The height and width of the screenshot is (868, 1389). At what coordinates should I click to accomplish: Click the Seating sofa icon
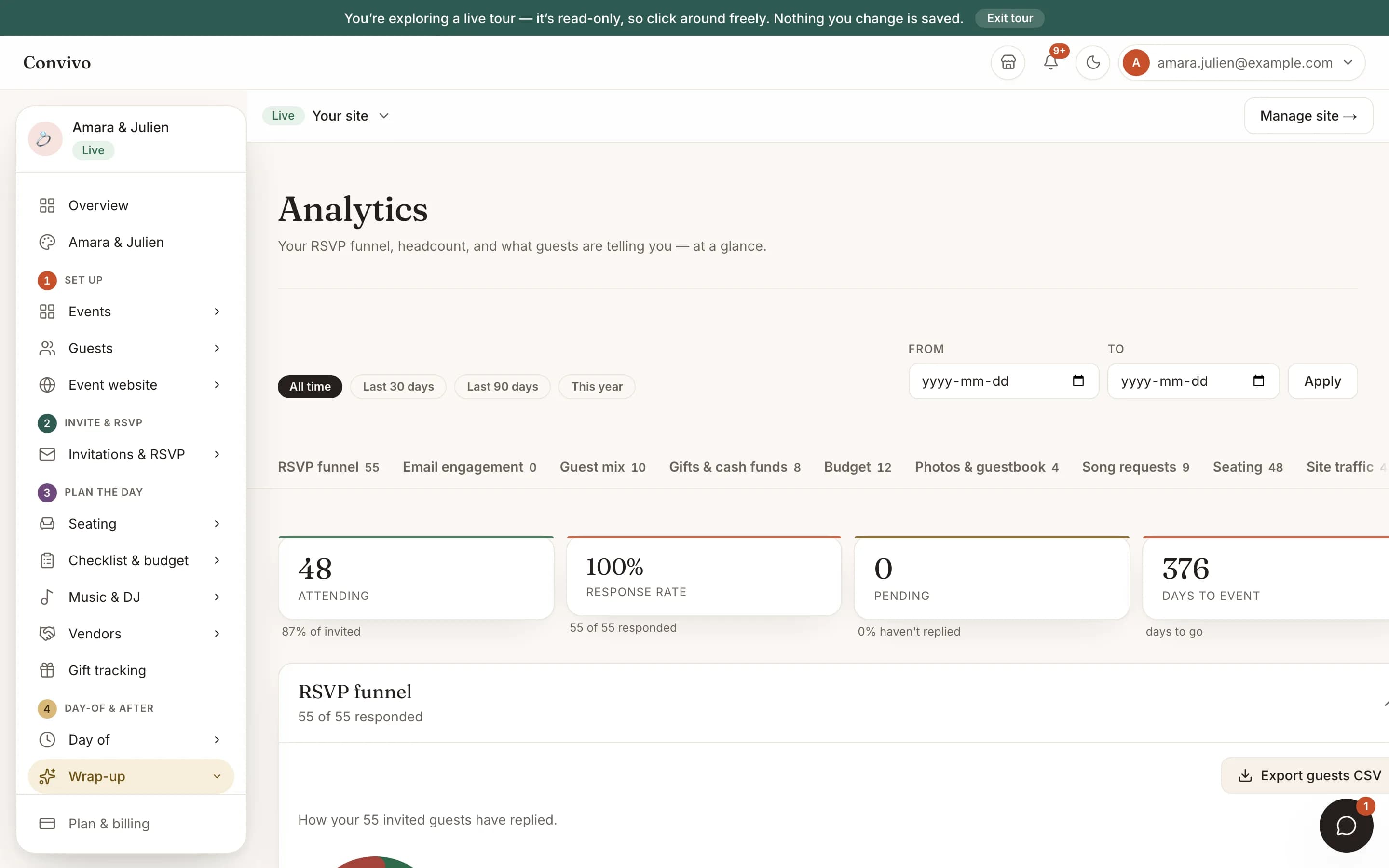click(x=47, y=524)
